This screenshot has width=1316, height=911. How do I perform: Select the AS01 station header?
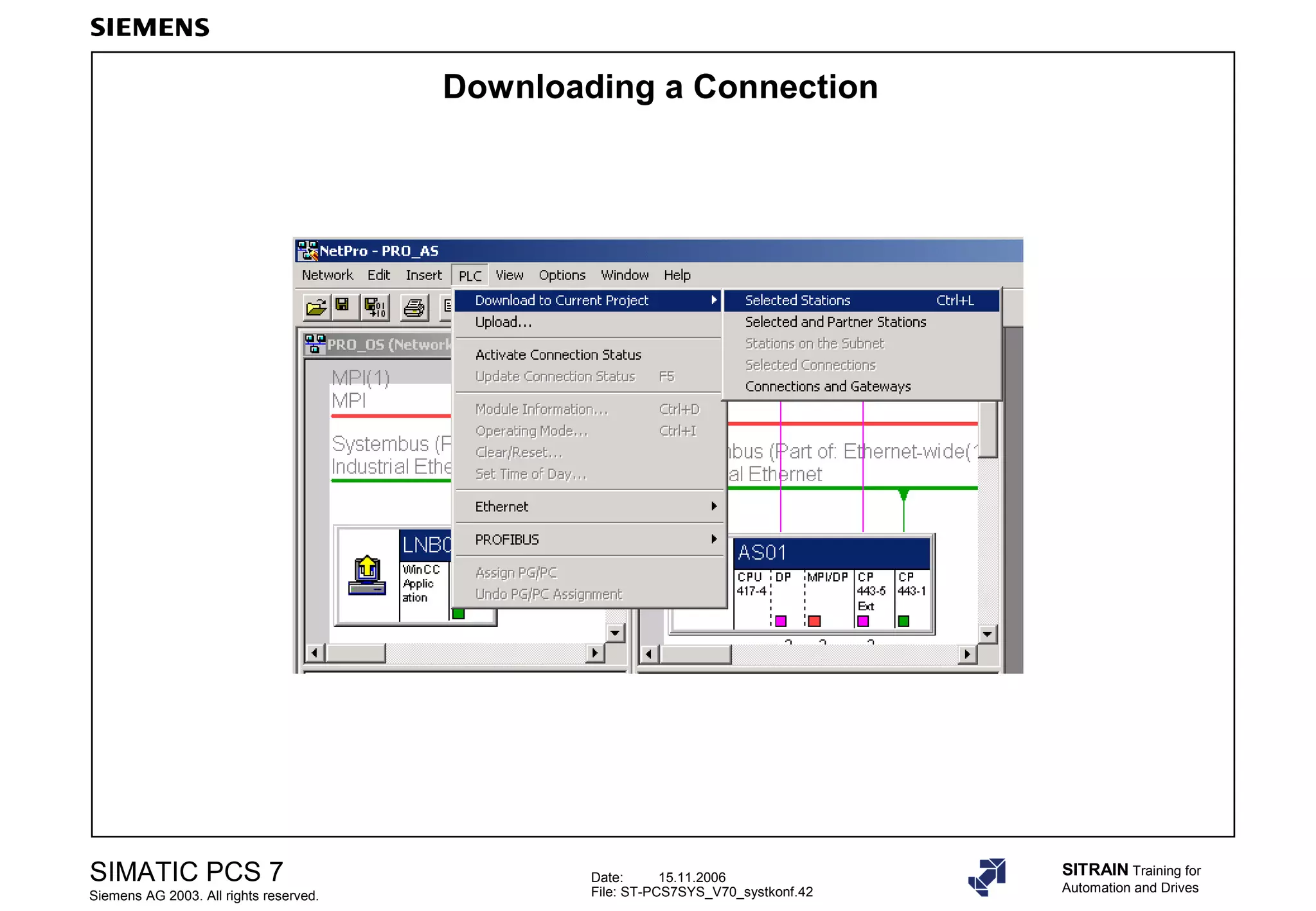[x=831, y=553]
